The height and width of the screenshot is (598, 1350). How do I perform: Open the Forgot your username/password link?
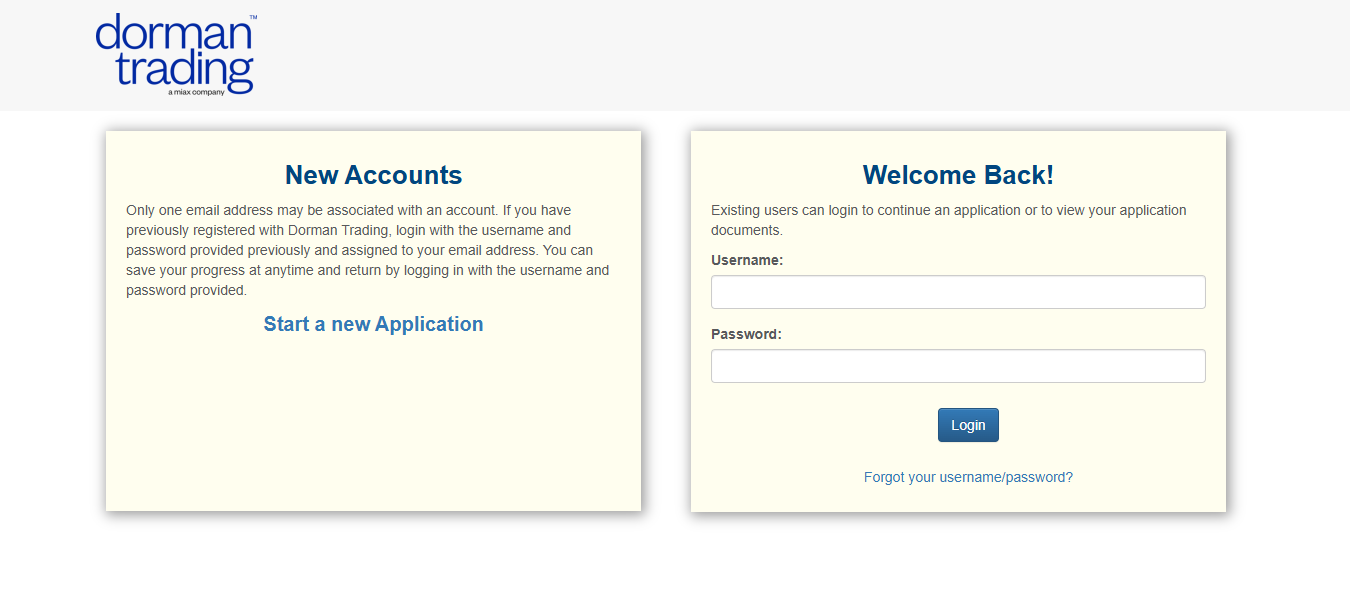[967, 477]
